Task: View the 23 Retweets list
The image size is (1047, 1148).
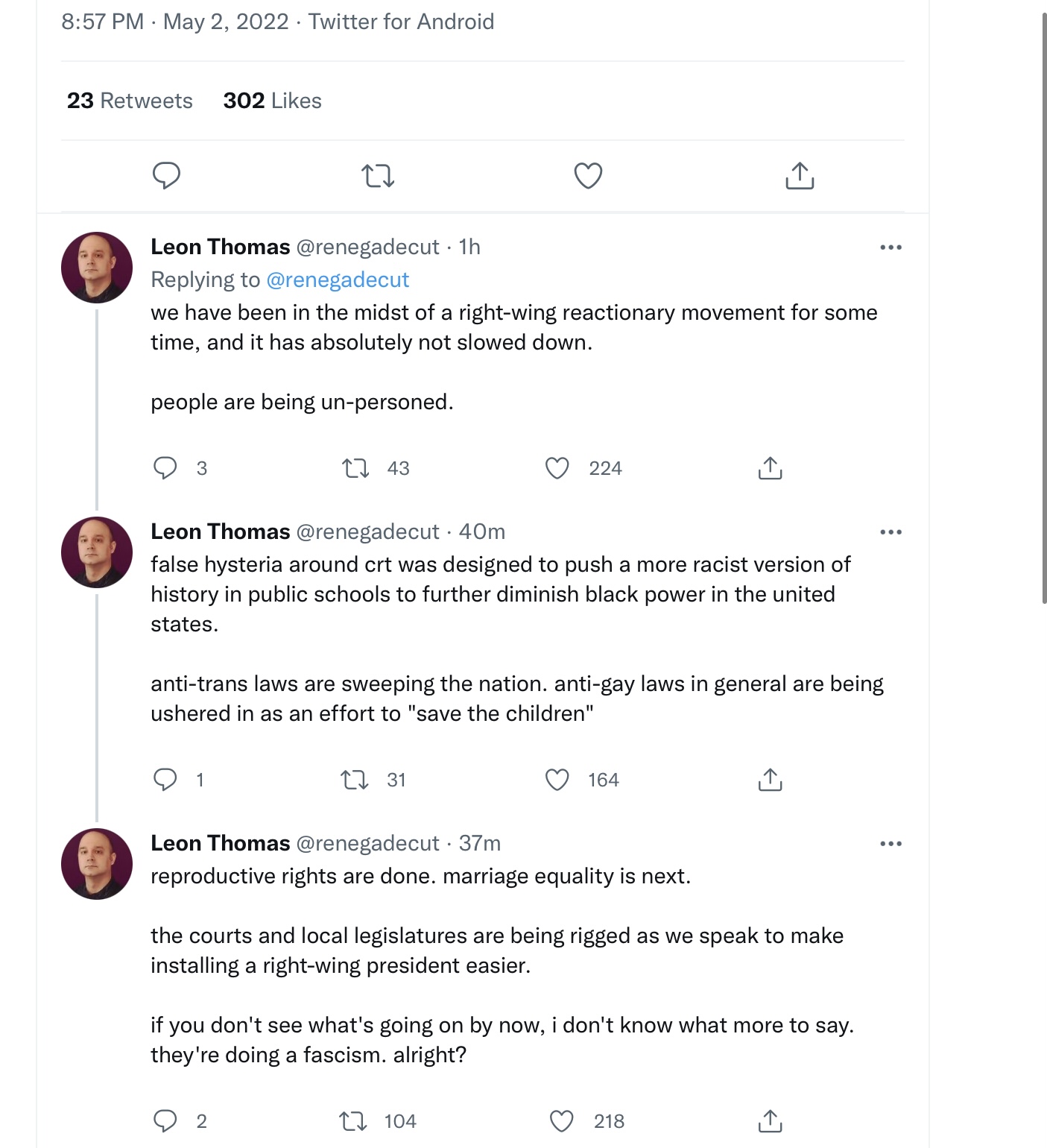Action: 130,101
